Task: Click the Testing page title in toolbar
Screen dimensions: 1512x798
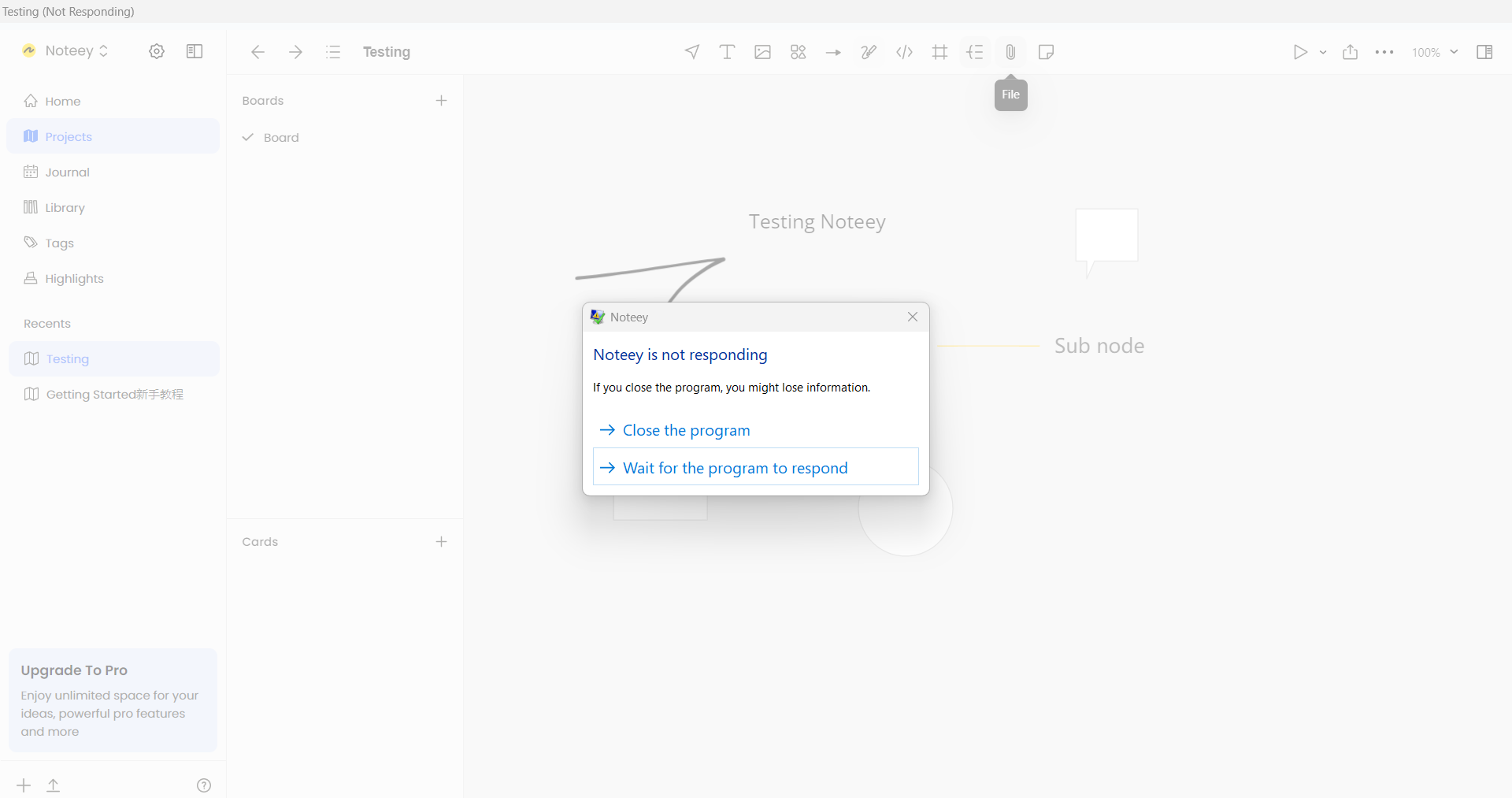Action: point(387,52)
